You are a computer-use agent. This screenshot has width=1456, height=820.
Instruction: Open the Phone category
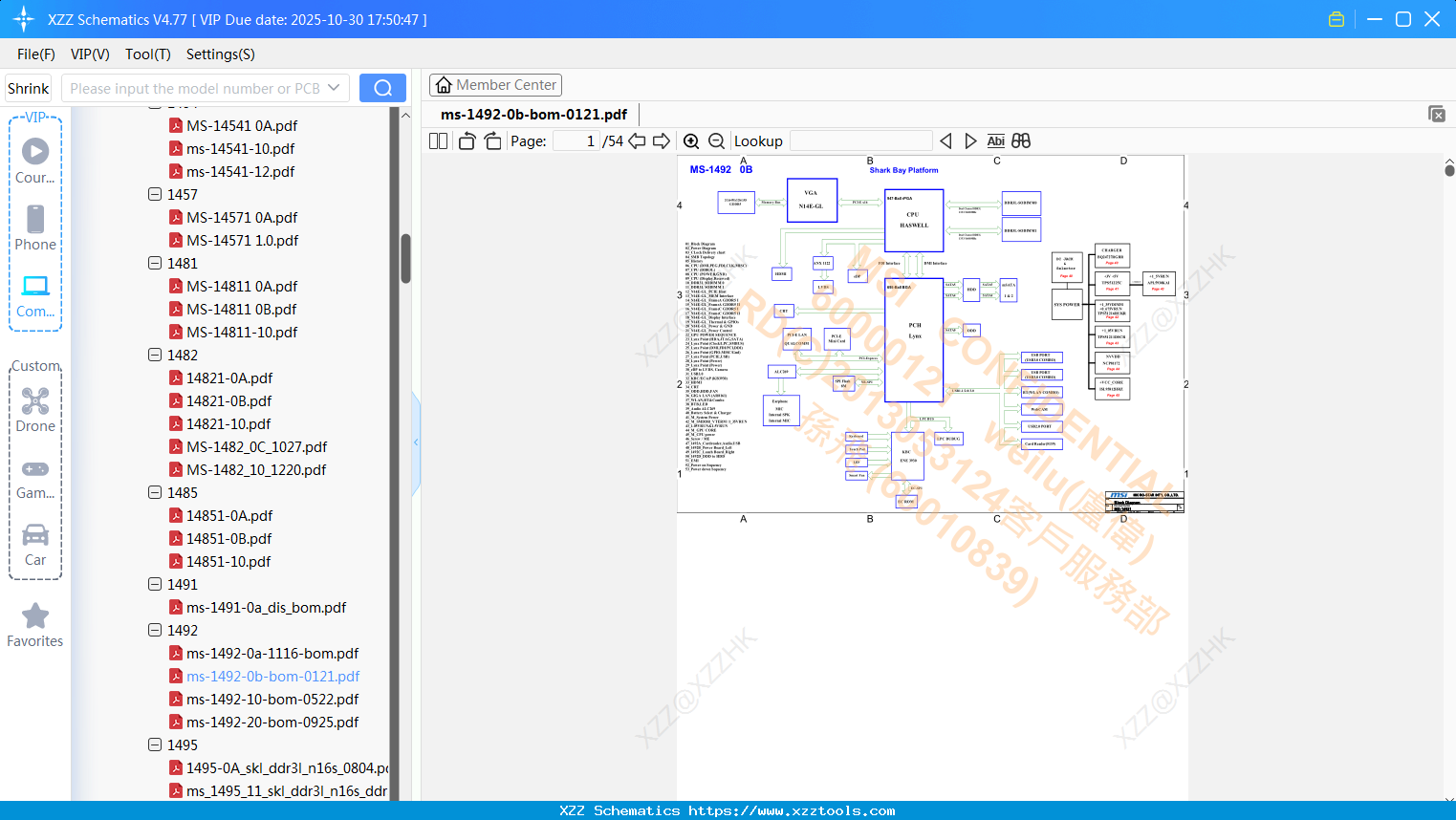point(35,227)
